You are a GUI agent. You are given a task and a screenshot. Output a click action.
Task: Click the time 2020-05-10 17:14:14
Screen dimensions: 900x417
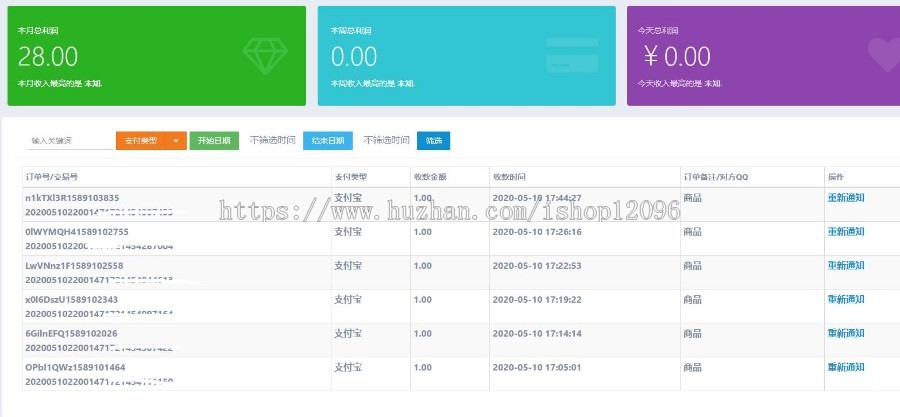537,333
